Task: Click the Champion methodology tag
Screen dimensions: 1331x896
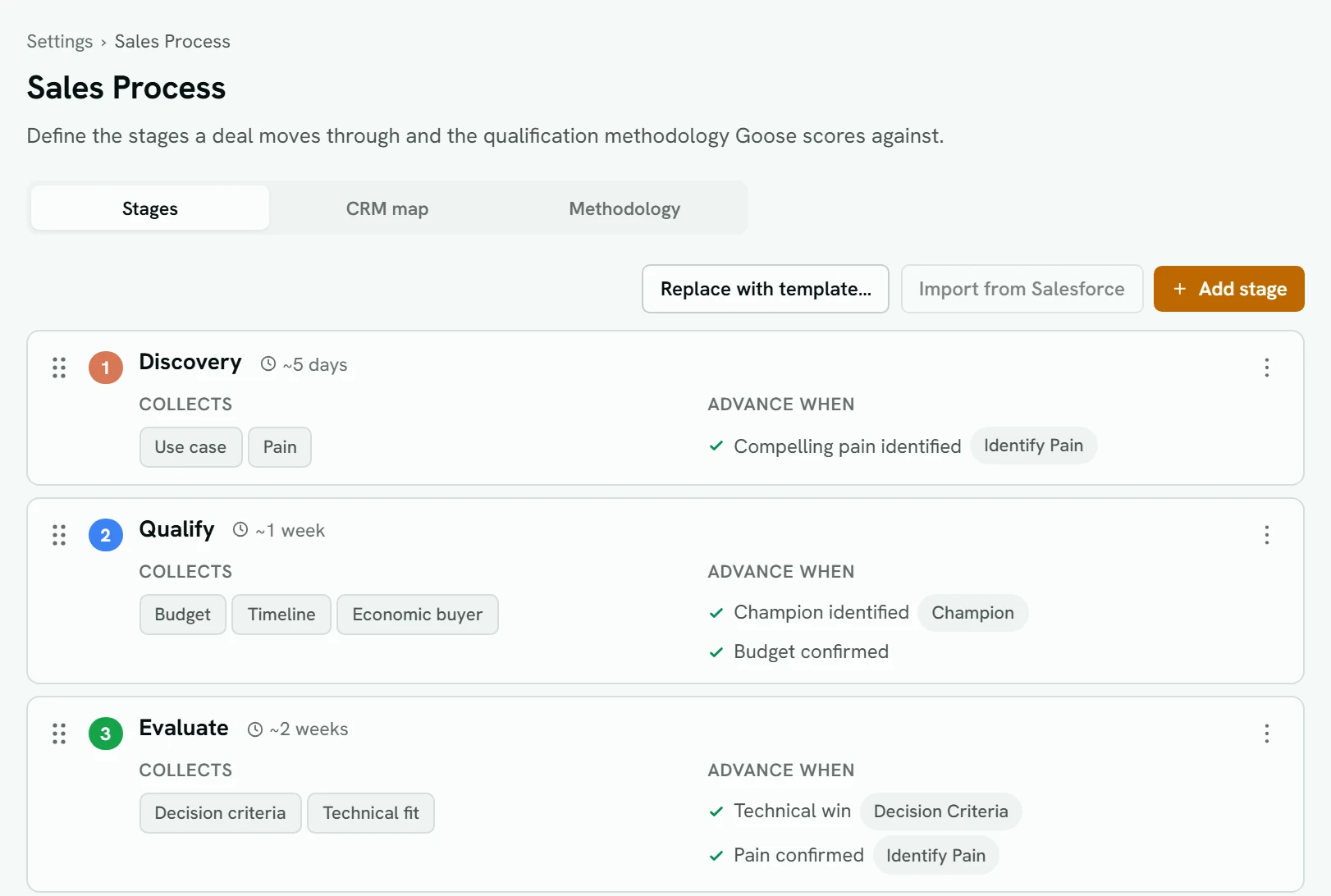Action: [x=972, y=613]
